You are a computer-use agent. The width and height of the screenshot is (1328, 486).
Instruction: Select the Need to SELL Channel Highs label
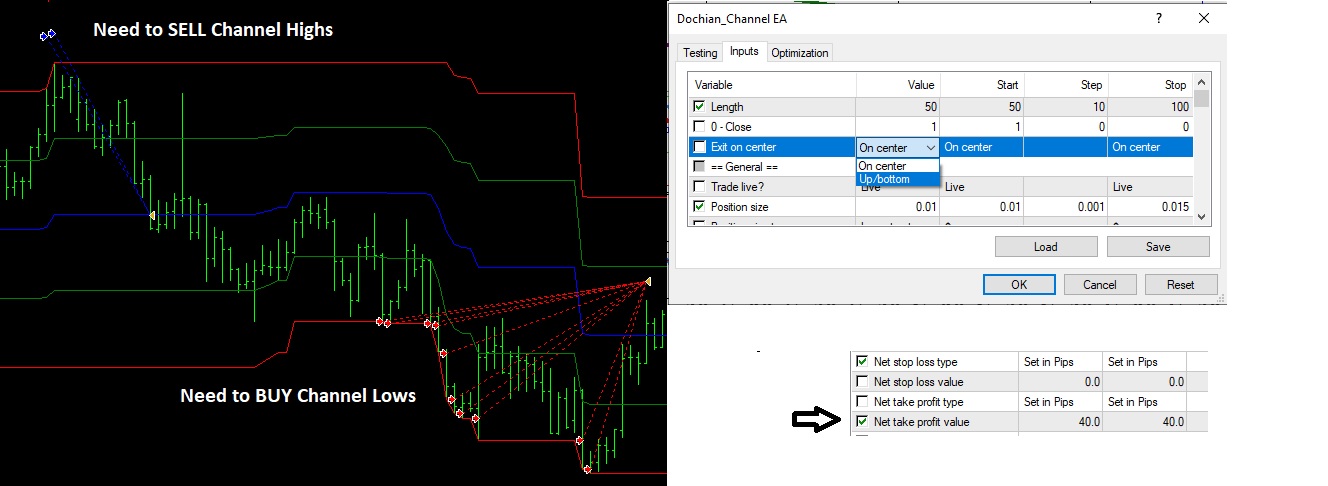[x=213, y=30]
